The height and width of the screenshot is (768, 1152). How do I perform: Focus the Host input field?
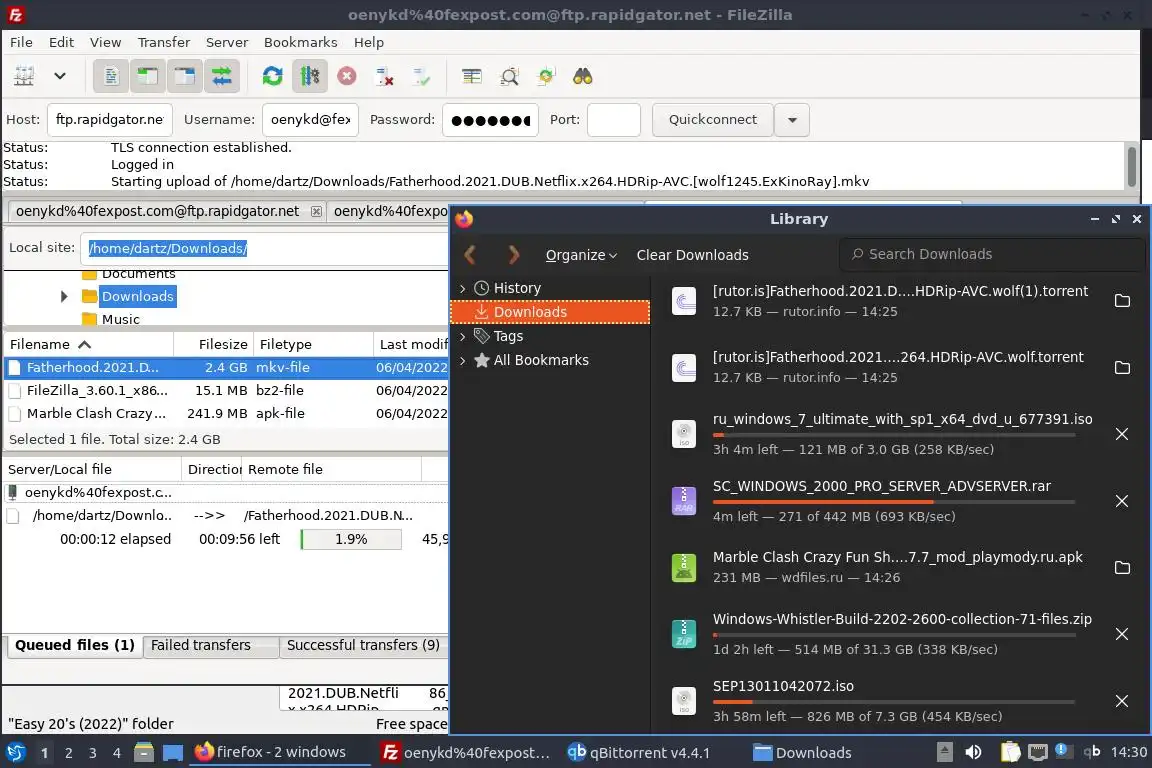109,120
